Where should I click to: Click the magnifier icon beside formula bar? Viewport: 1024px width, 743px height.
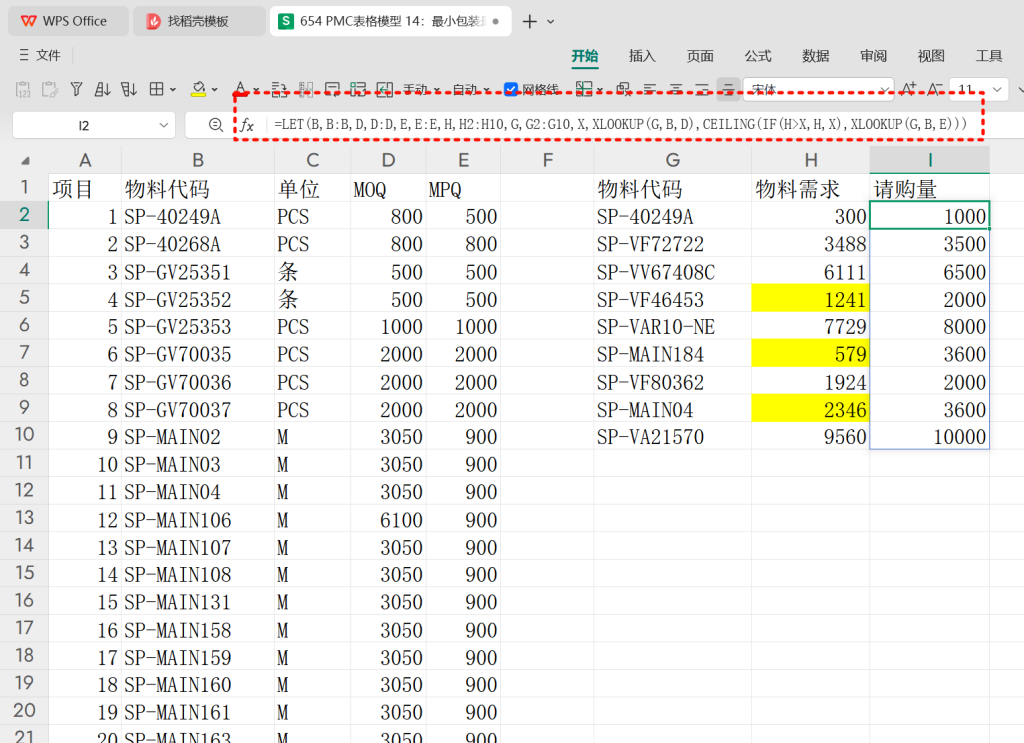(x=216, y=125)
